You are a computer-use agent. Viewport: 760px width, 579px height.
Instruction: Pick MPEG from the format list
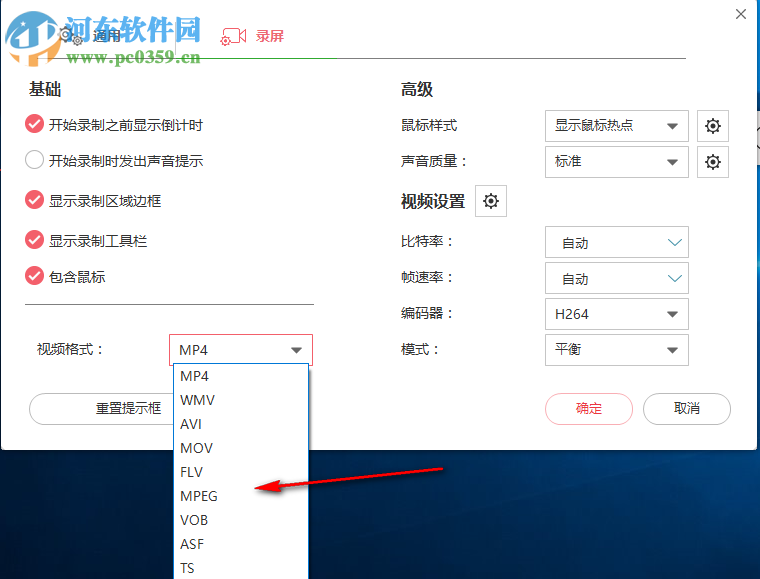pyautogui.click(x=241, y=496)
